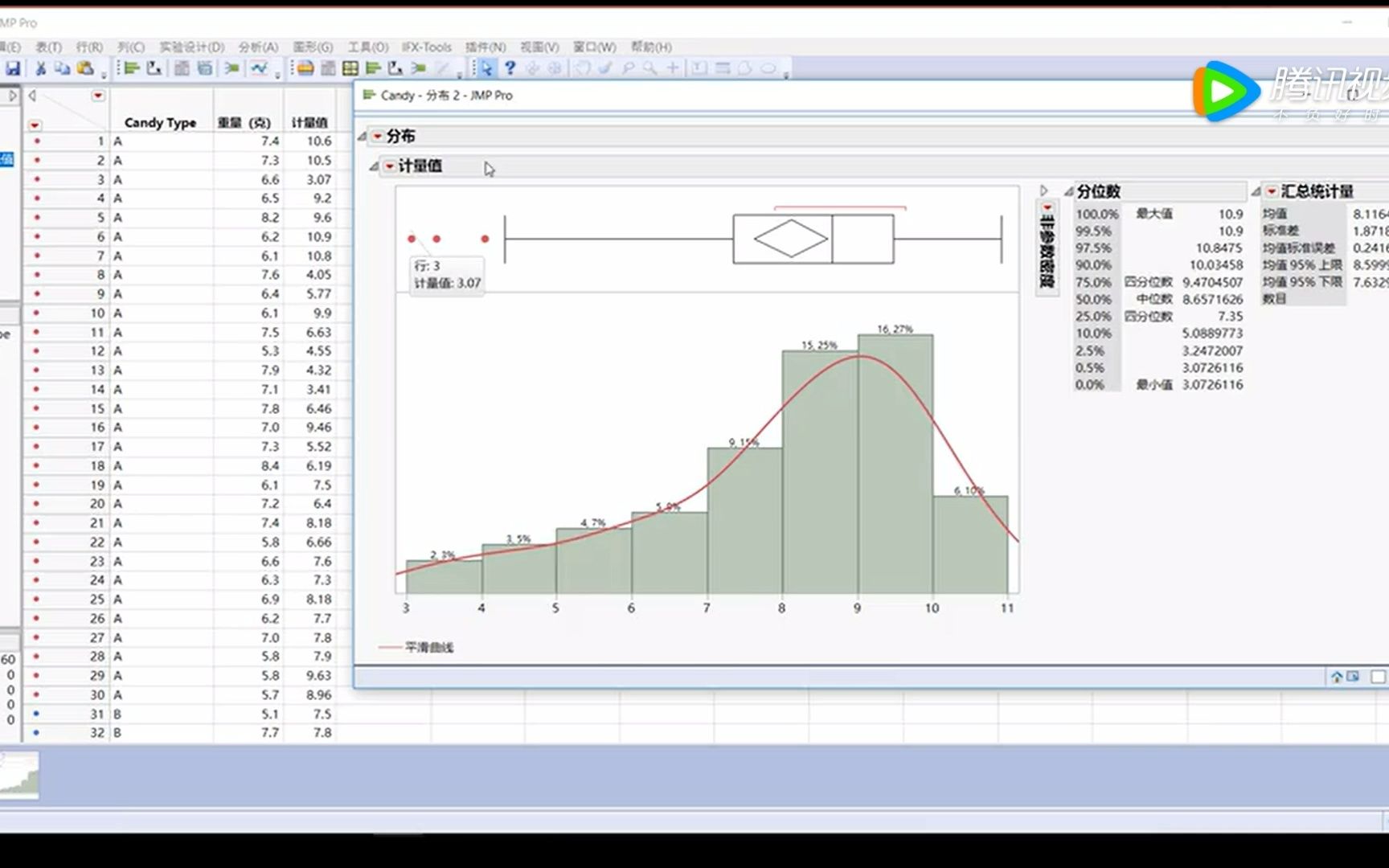Click the outlier point labeled 行: 3

[x=412, y=239]
